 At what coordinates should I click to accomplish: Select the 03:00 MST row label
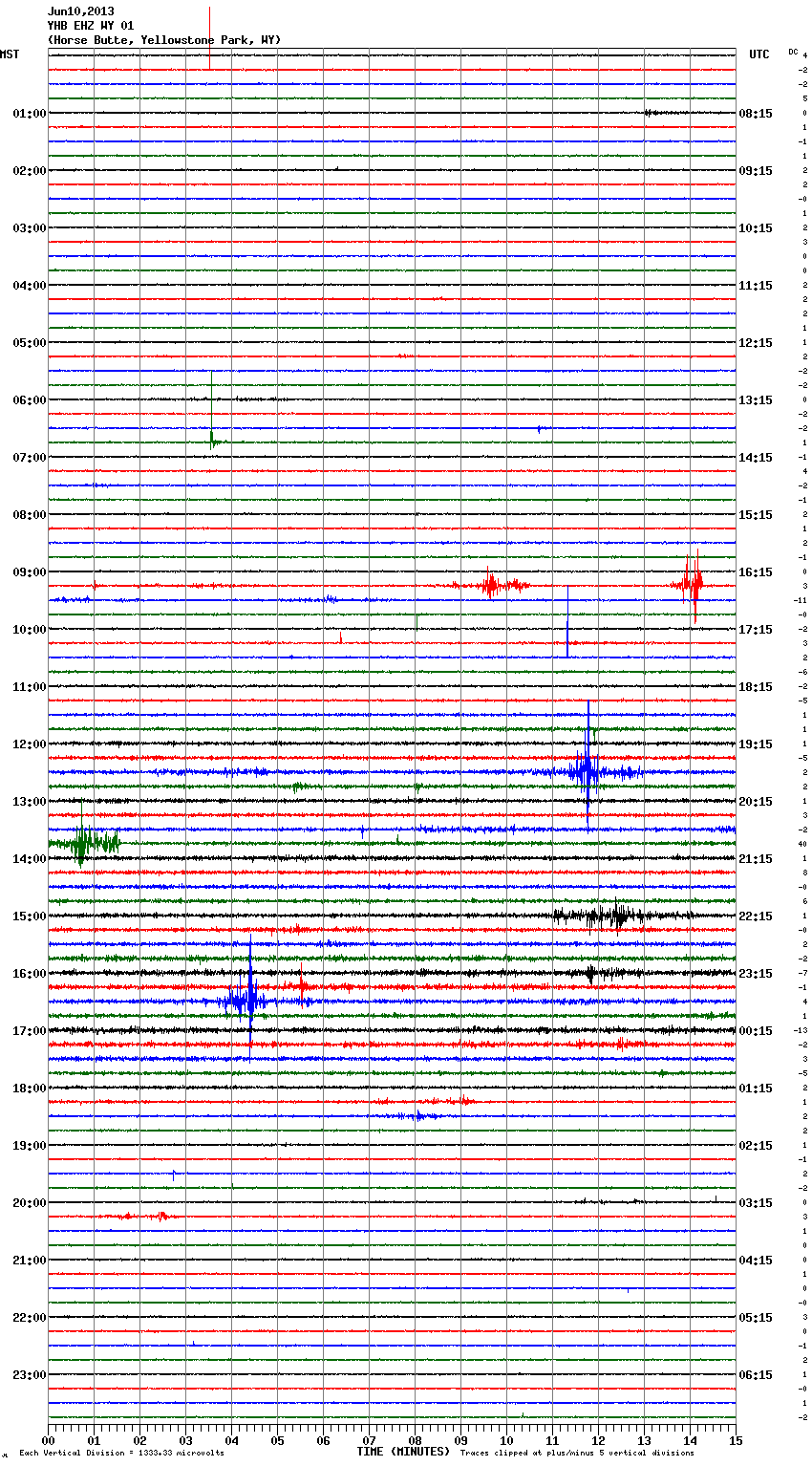[29, 228]
